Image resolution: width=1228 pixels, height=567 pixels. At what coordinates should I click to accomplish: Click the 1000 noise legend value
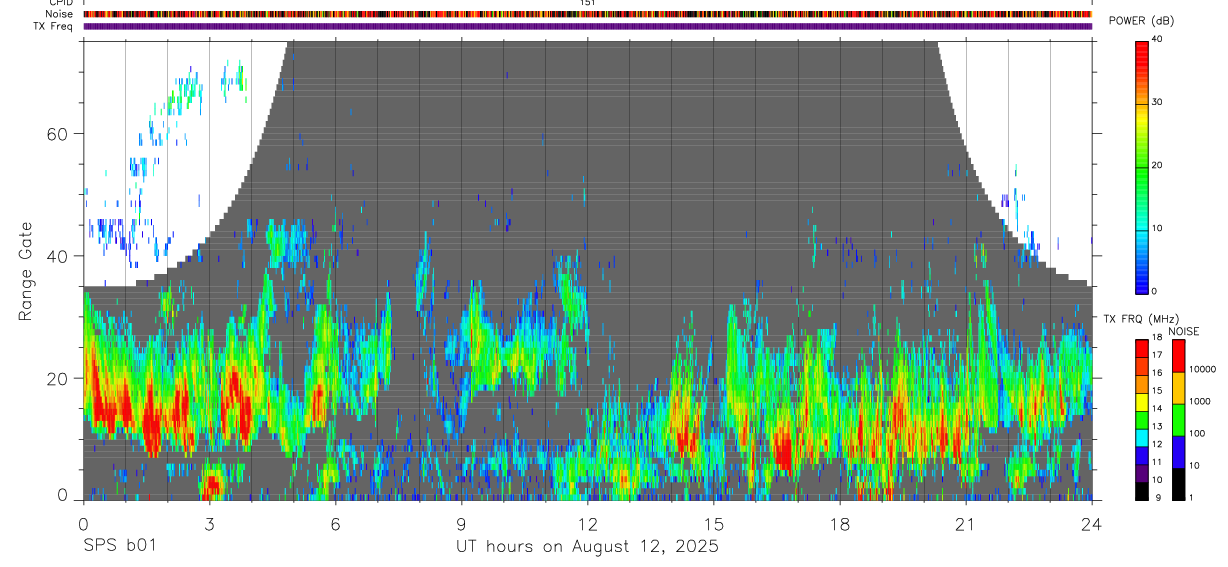[x=1200, y=401]
